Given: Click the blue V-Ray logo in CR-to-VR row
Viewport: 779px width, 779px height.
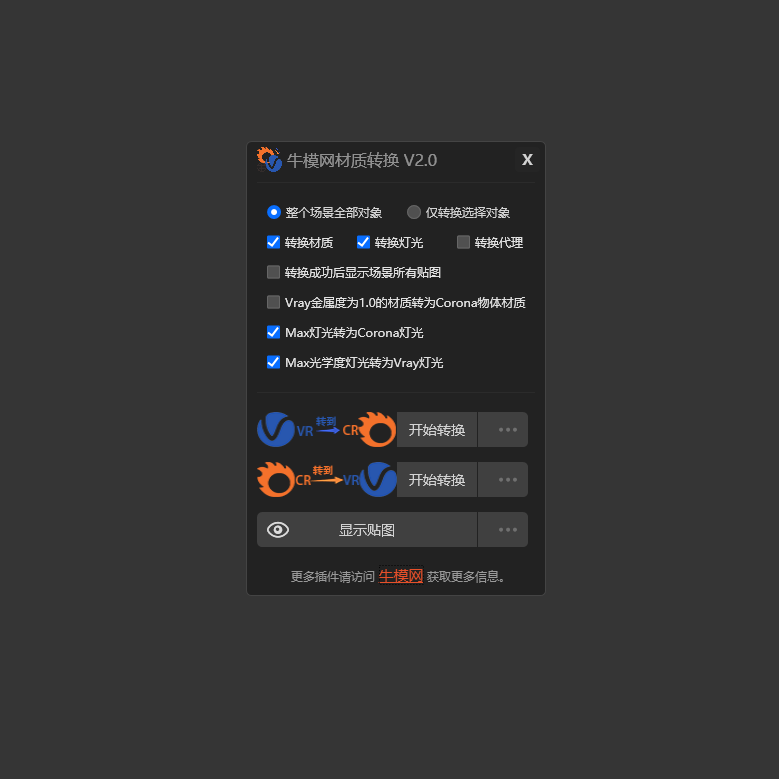Looking at the screenshot, I should point(378,479).
